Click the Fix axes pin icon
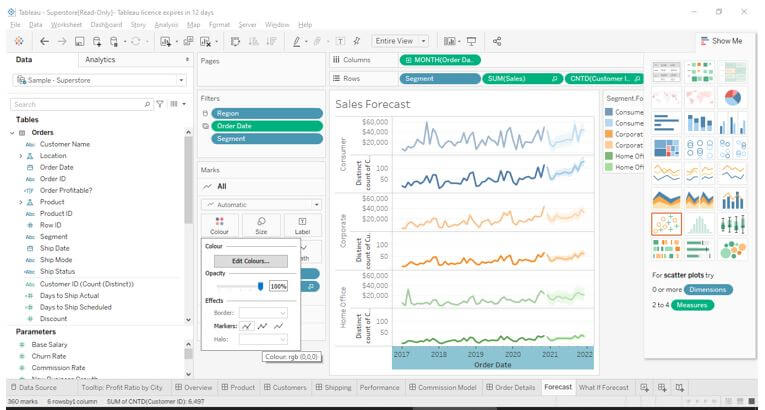This screenshot has width=765, height=410. point(357,41)
